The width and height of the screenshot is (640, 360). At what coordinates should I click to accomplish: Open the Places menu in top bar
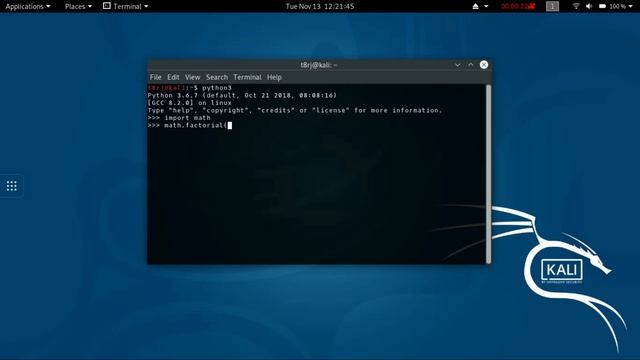78,6
